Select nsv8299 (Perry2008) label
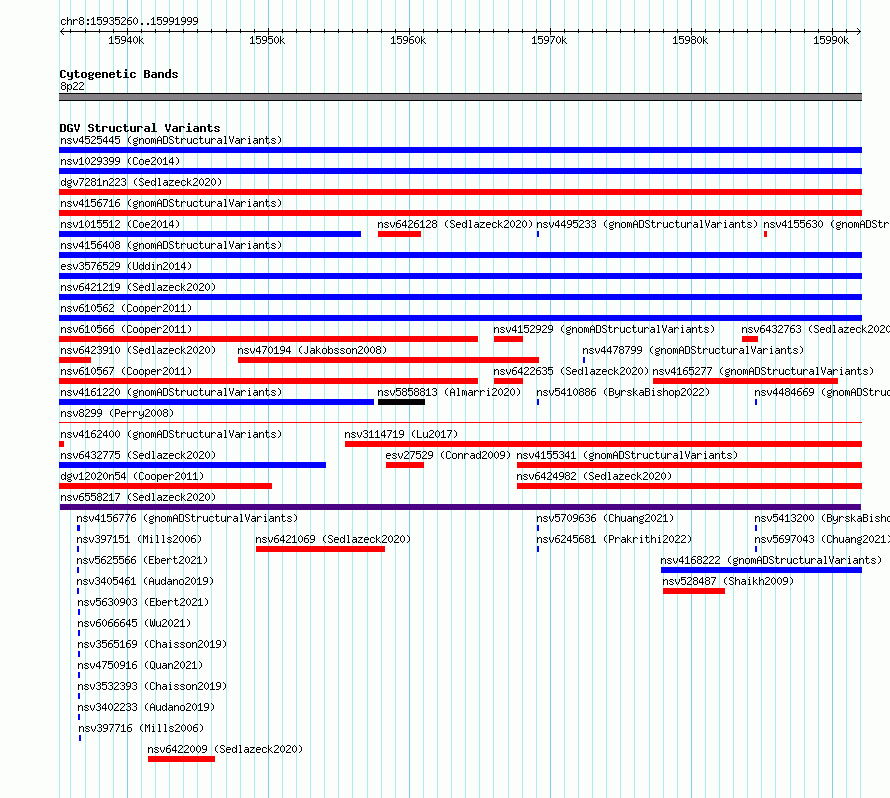This screenshot has width=890, height=798. pos(117,413)
